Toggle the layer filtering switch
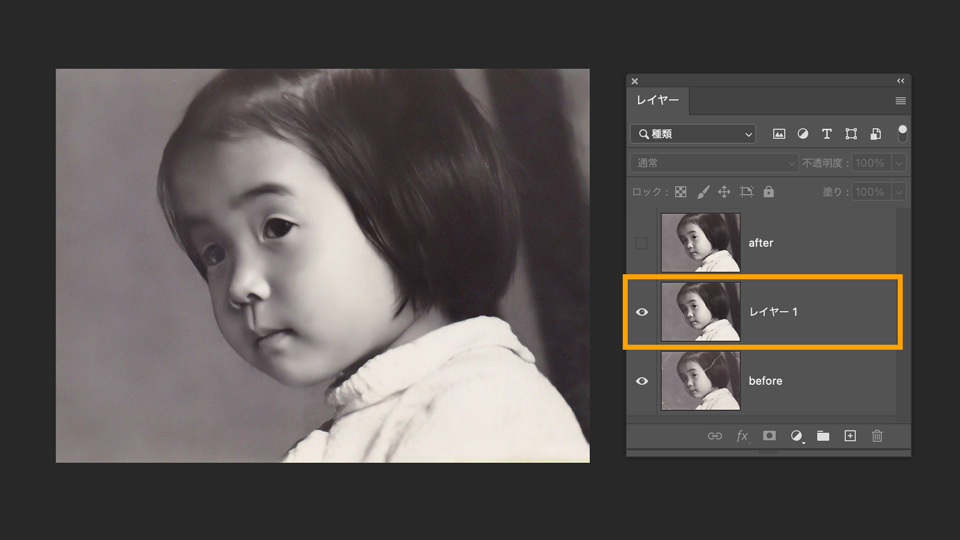This screenshot has height=540, width=960. 902,133
